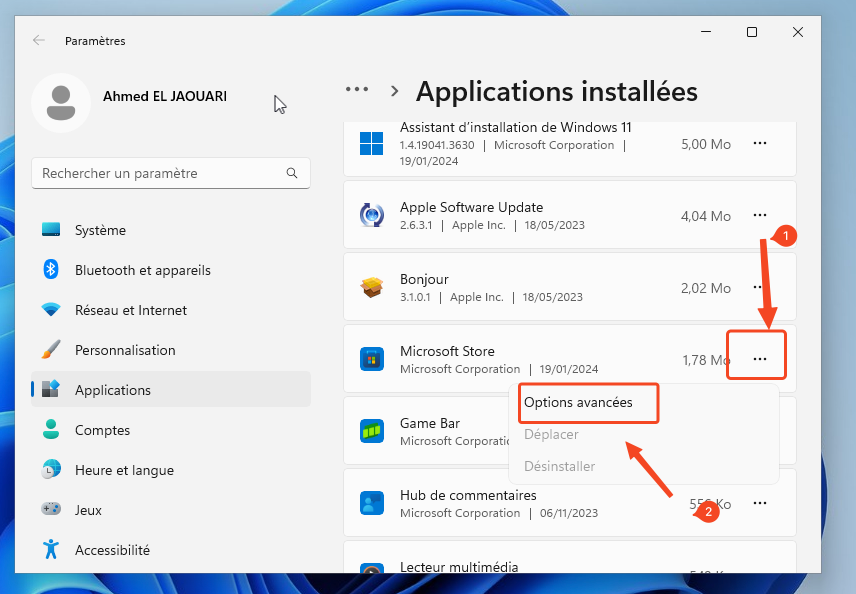Image resolution: width=856 pixels, height=594 pixels.
Task: Expand the breadcrumb ellipsis near Applications installées
Action: pyautogui.click(x=357, y=89)
